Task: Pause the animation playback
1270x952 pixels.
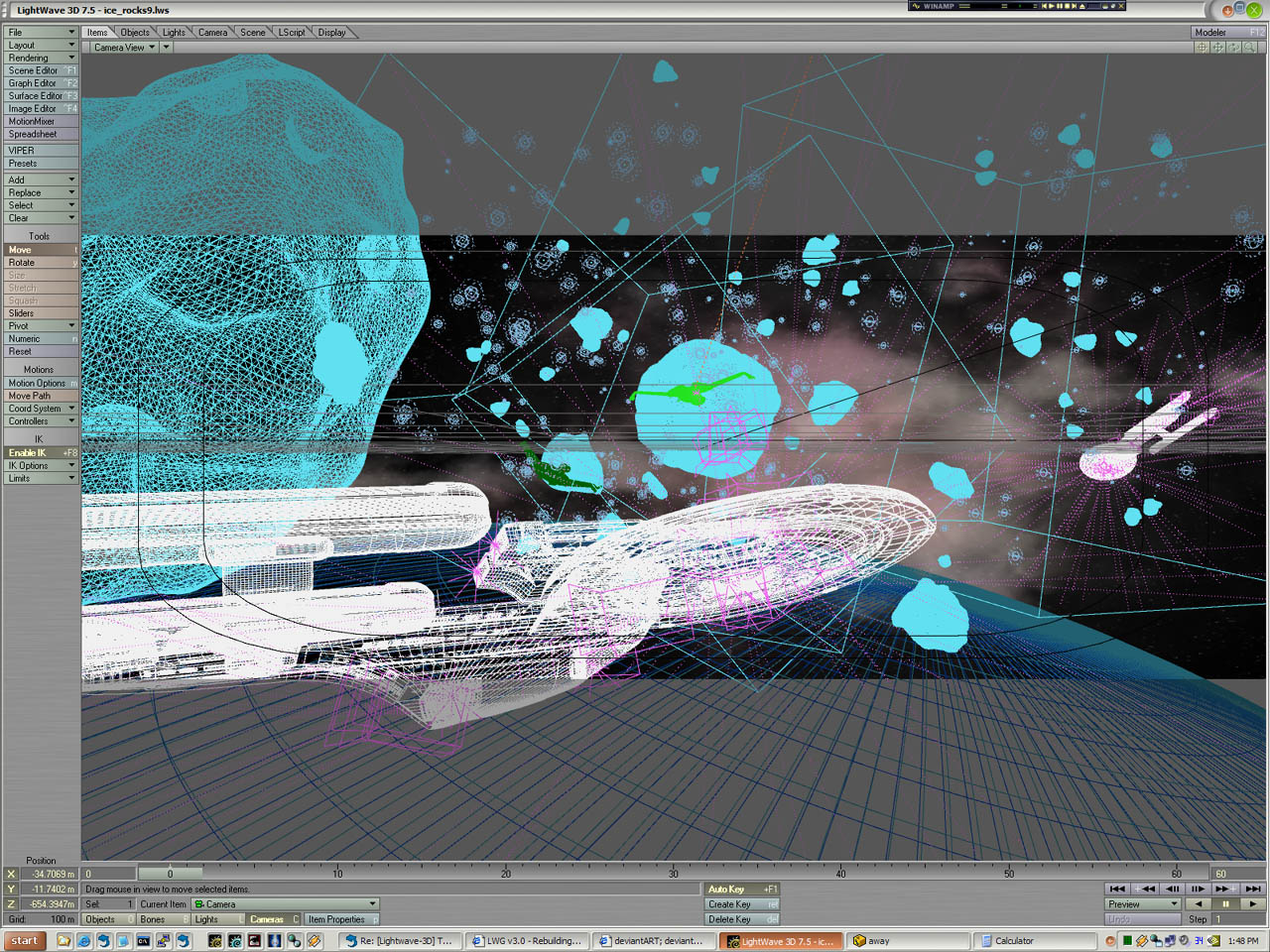Action: (1226, 904)
